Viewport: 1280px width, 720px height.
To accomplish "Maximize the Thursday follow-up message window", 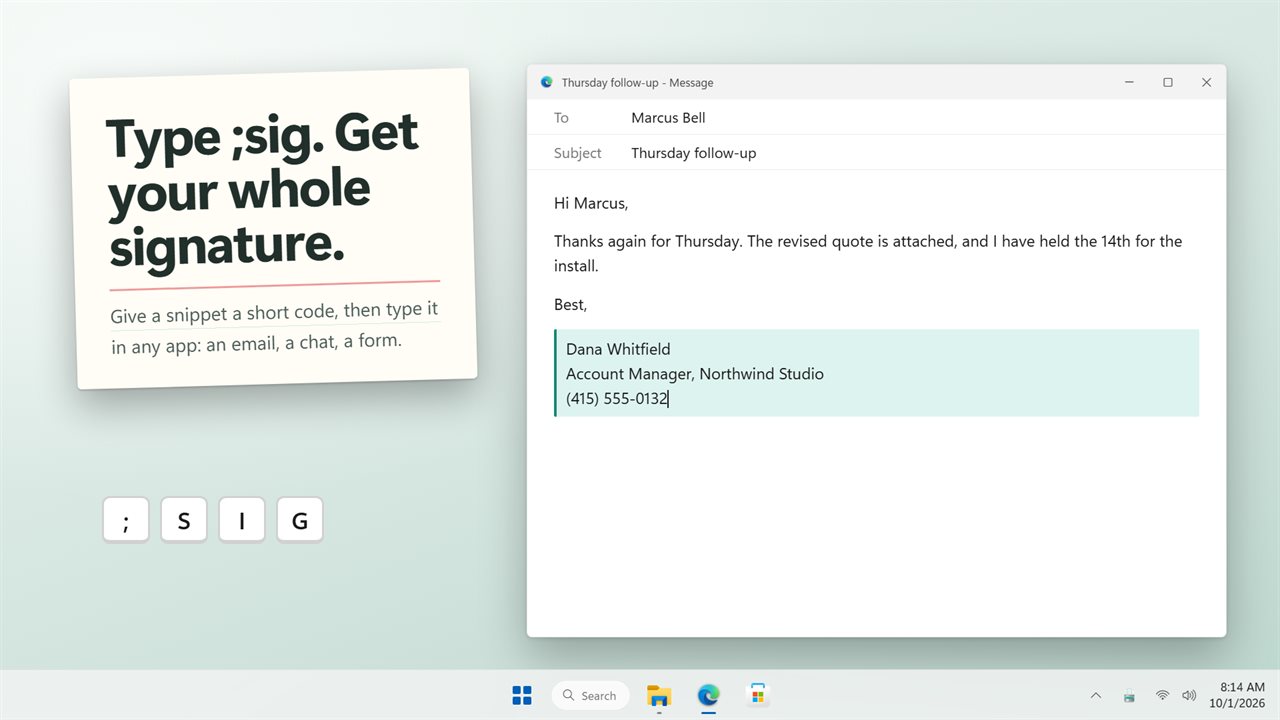I will click(x=1167, y=82).
